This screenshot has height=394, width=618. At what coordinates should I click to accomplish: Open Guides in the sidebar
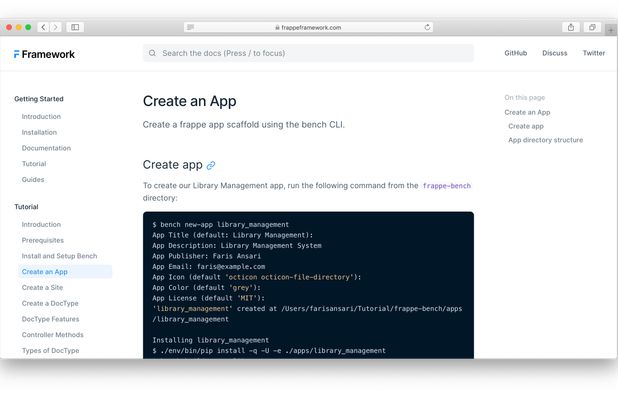[33, 180]
